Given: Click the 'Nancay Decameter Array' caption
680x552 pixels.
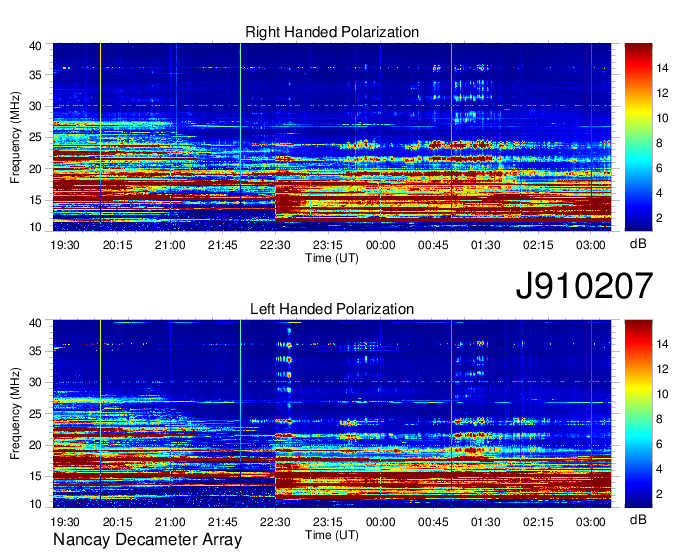Looking at the screenshot, I should click(x=147, y=540).
